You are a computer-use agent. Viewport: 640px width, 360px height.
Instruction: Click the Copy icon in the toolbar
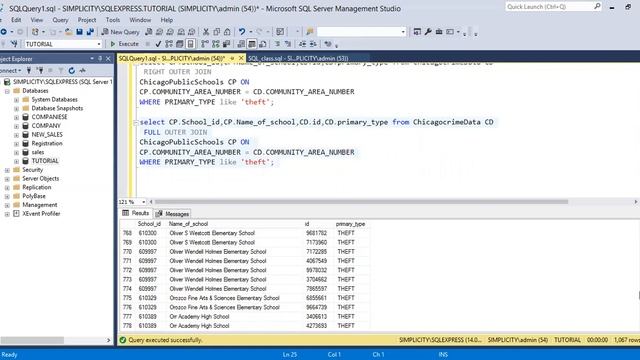click(217, 32)
